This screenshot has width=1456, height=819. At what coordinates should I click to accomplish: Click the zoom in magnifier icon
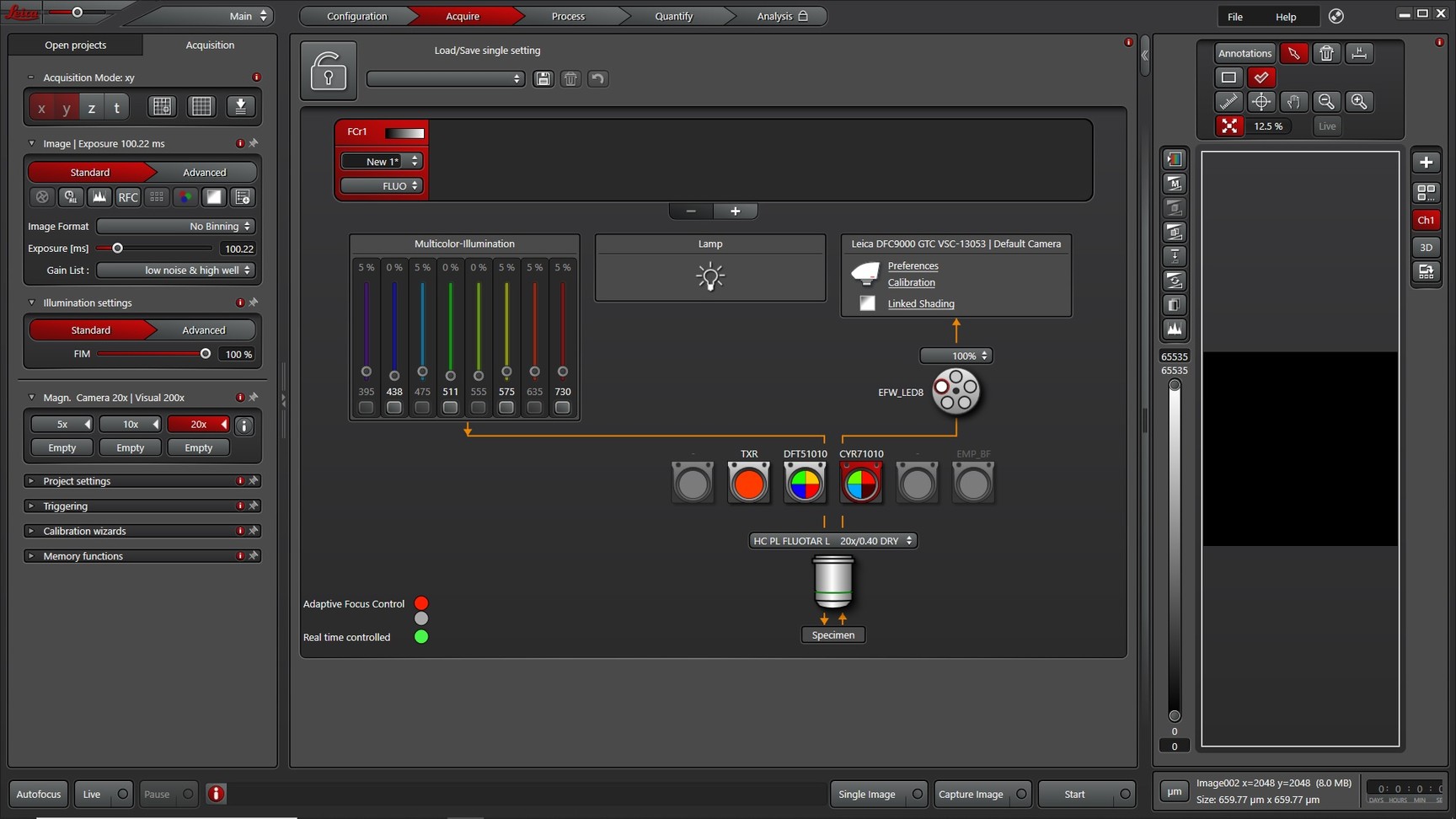coord(1358,102)
